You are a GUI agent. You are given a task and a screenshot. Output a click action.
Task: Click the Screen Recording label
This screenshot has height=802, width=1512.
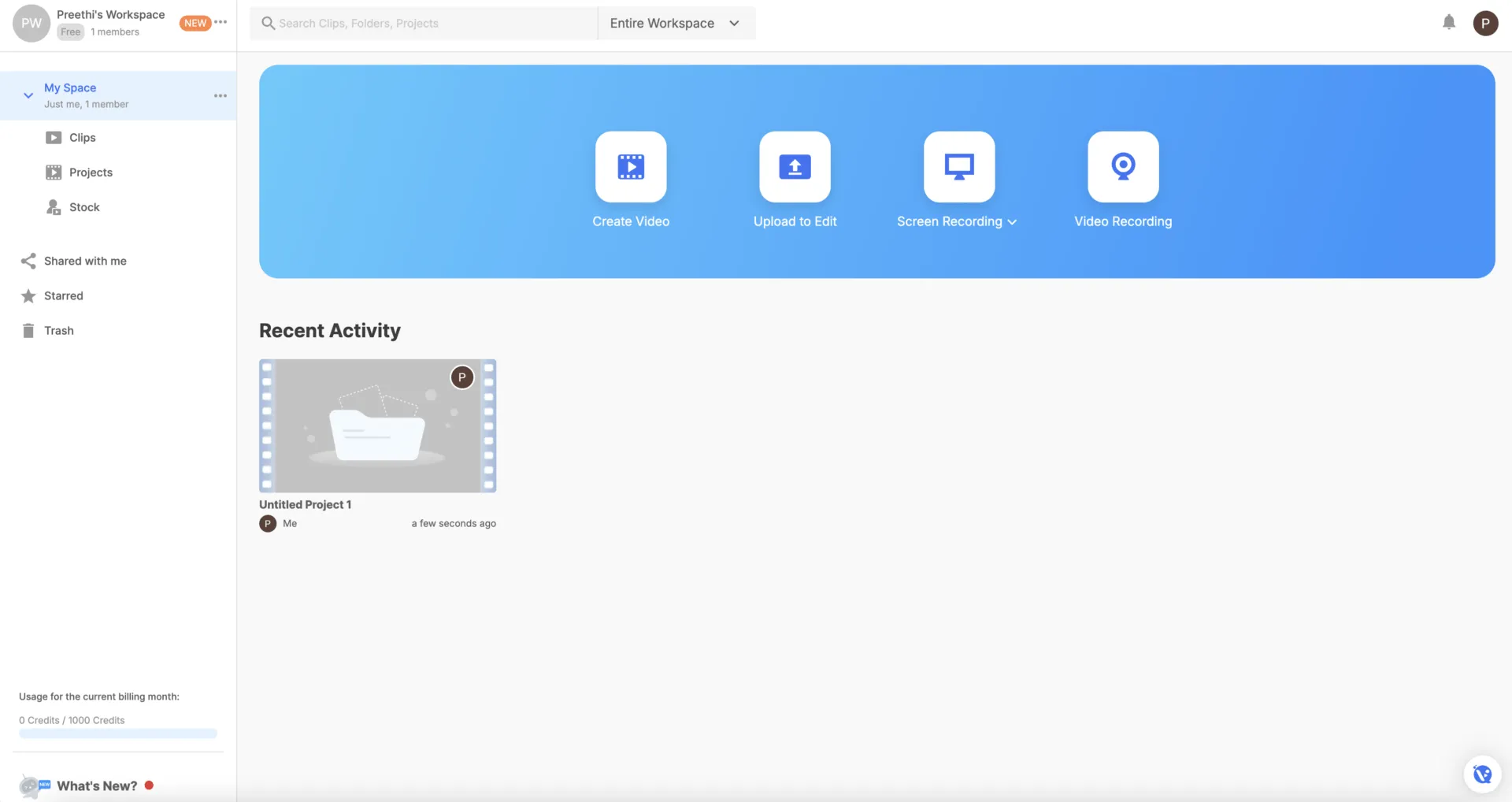(x=949, y=221)
